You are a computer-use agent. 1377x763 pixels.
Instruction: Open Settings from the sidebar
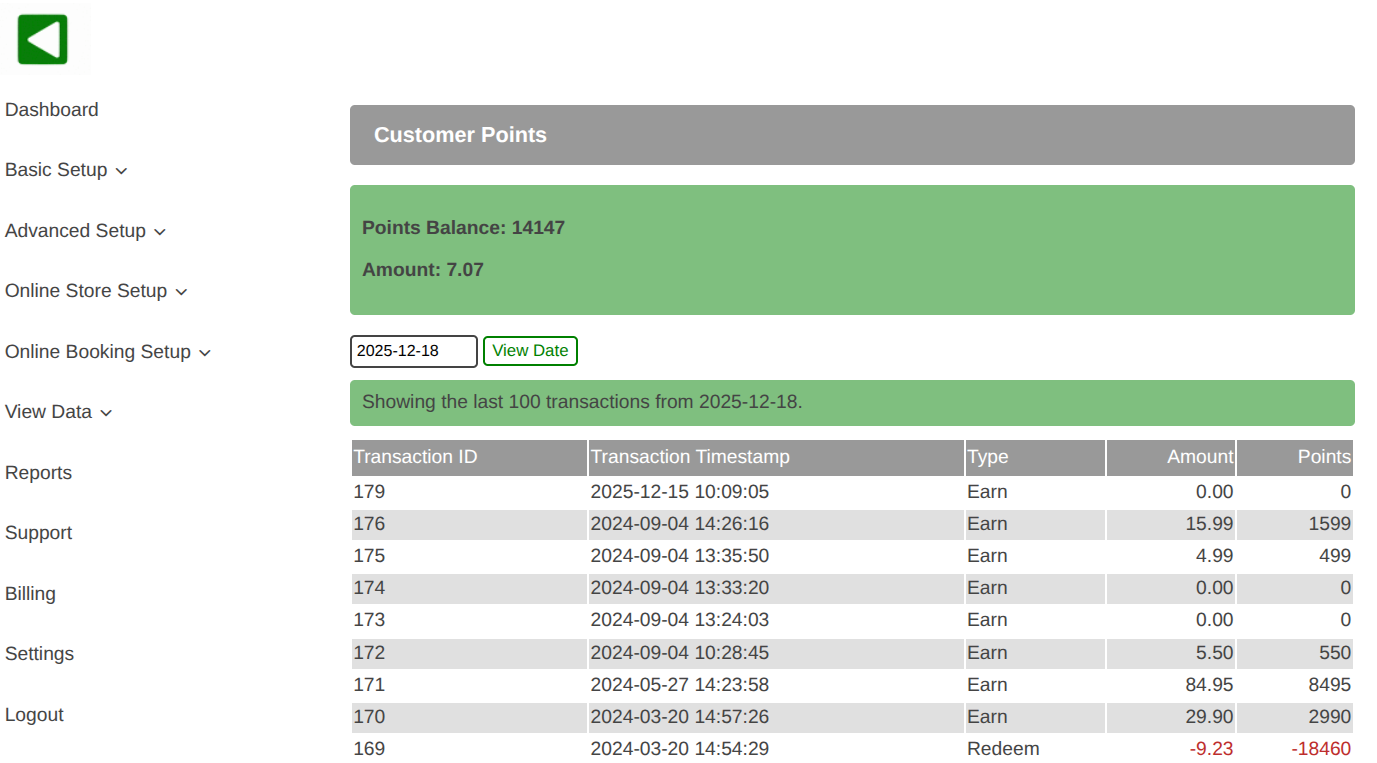[x=39, y=654]
